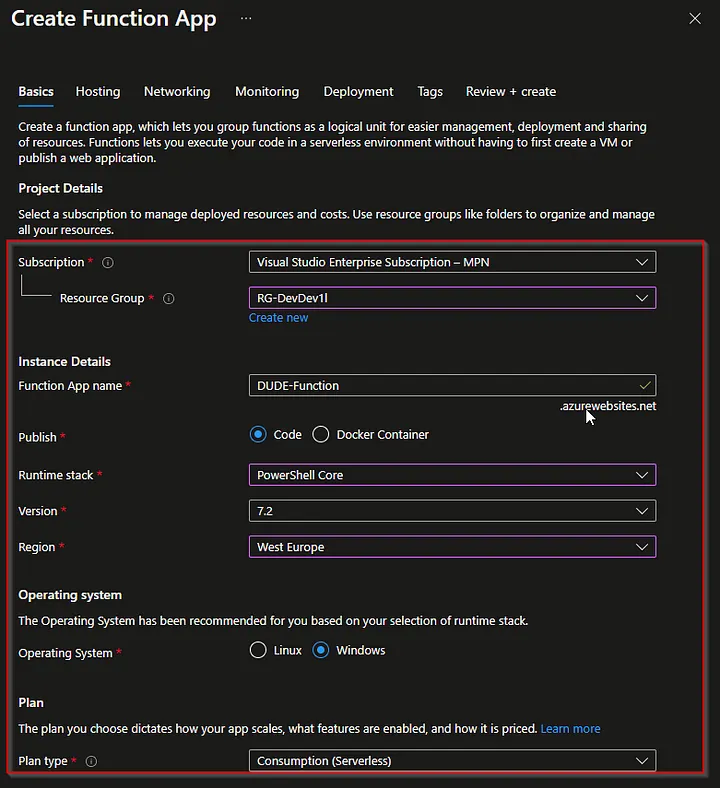This screenshot has height=788, width=720.
Task: Go to the Review + create tab
Action: (510, 92)
